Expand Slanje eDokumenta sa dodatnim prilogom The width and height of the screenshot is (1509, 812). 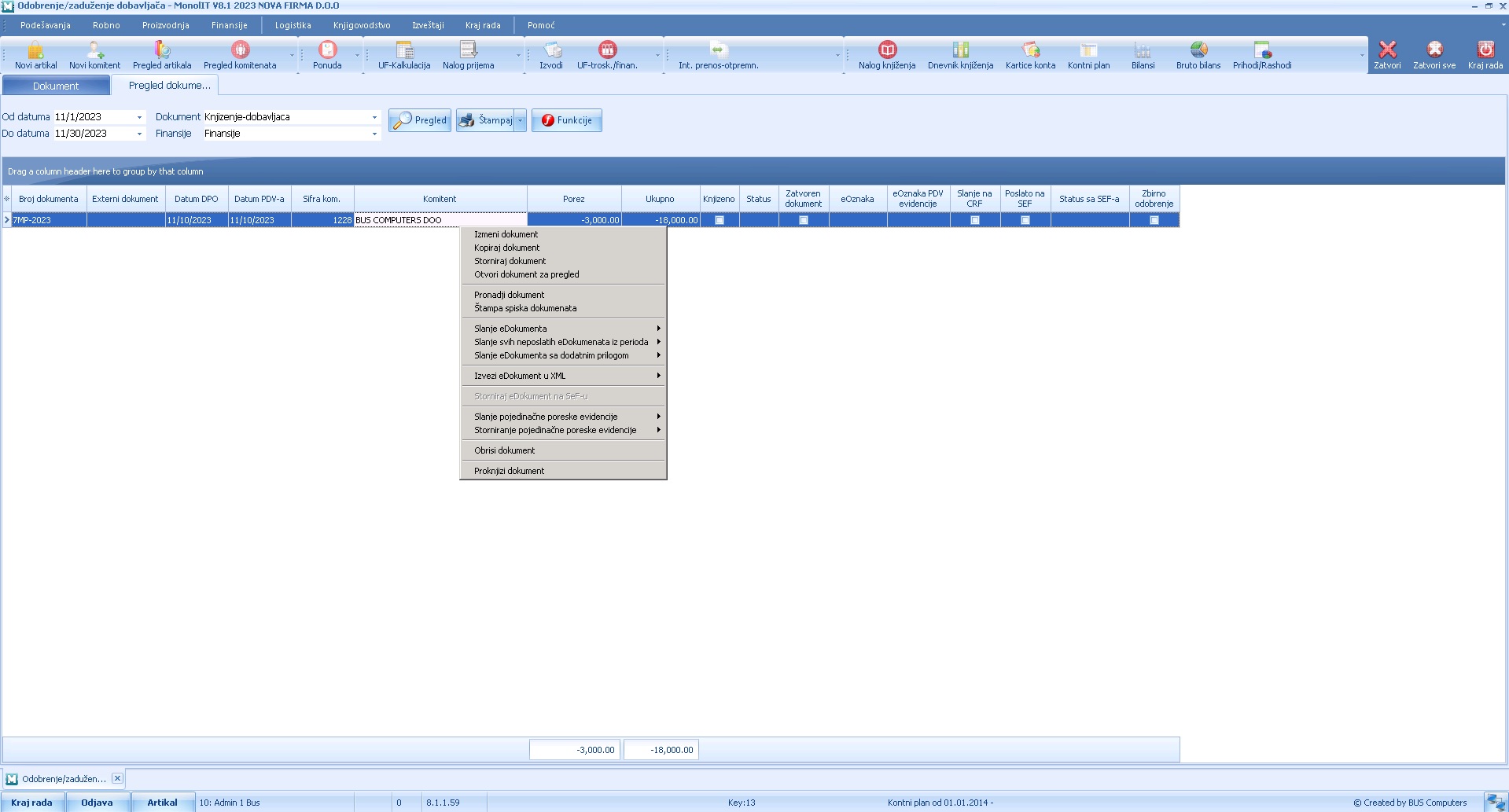point(563,355)
